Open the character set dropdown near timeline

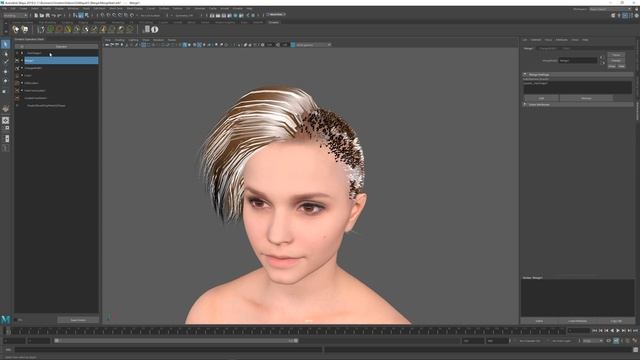[x=529, y=340]
